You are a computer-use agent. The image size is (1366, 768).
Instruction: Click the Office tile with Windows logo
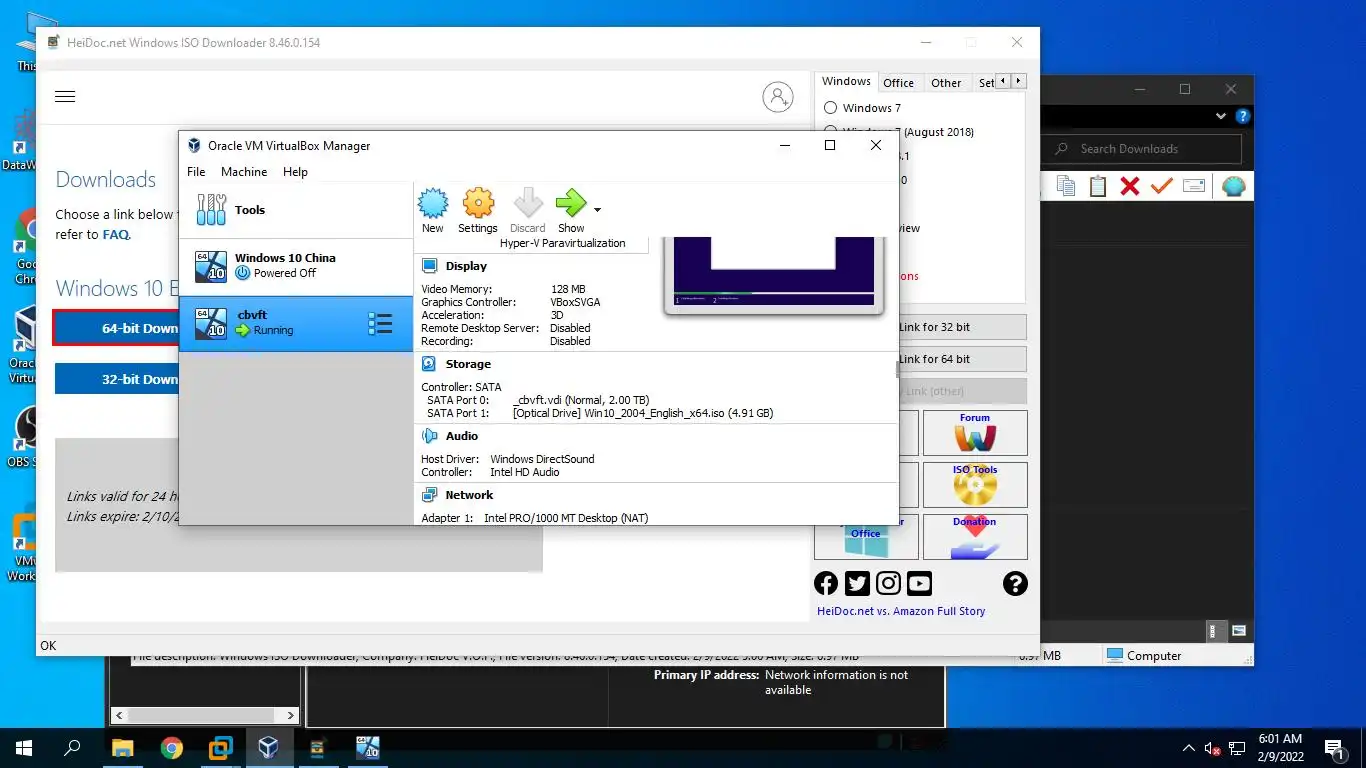click(866, 540)
